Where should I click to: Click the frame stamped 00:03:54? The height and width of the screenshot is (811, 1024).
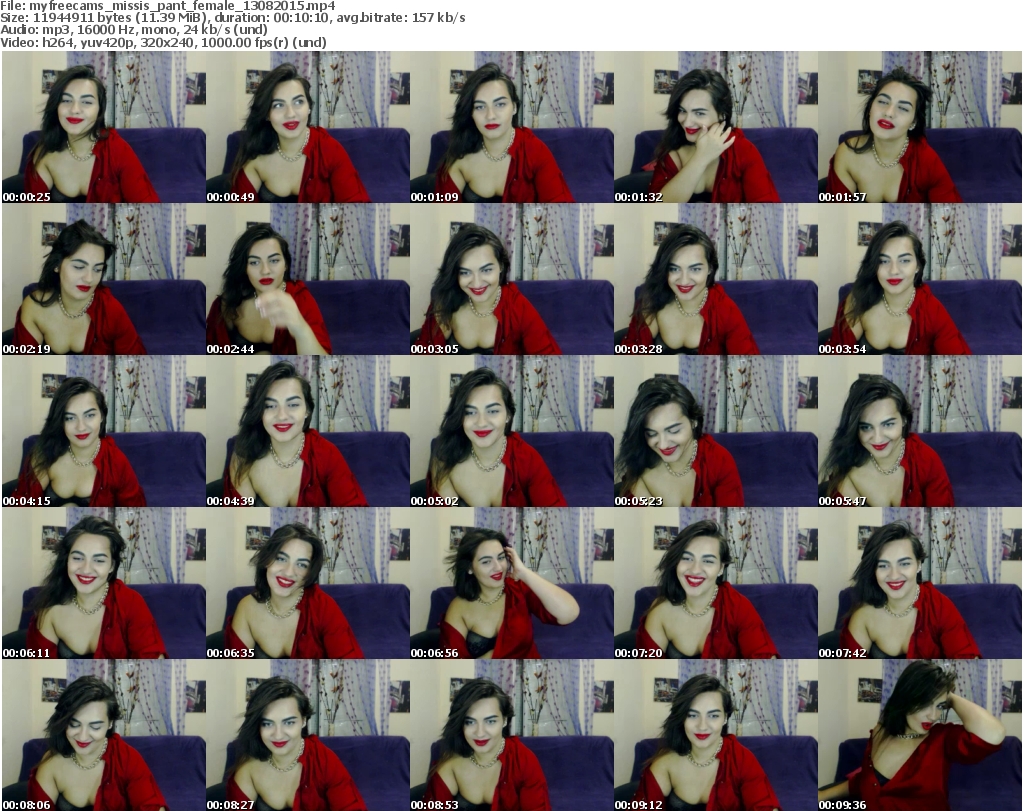[x=920, y=279]
